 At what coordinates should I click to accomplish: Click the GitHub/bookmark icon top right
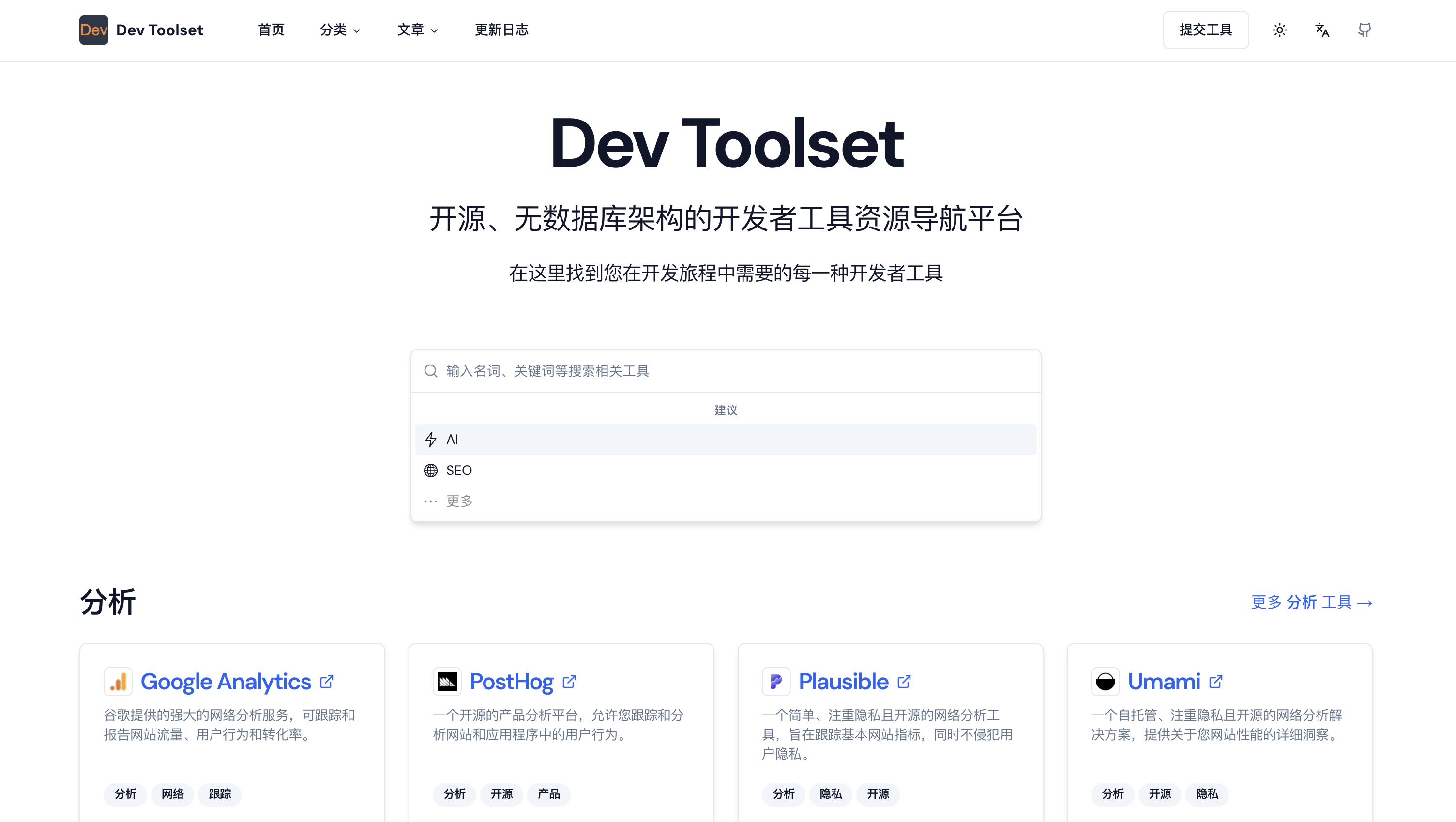point(1364,30)
